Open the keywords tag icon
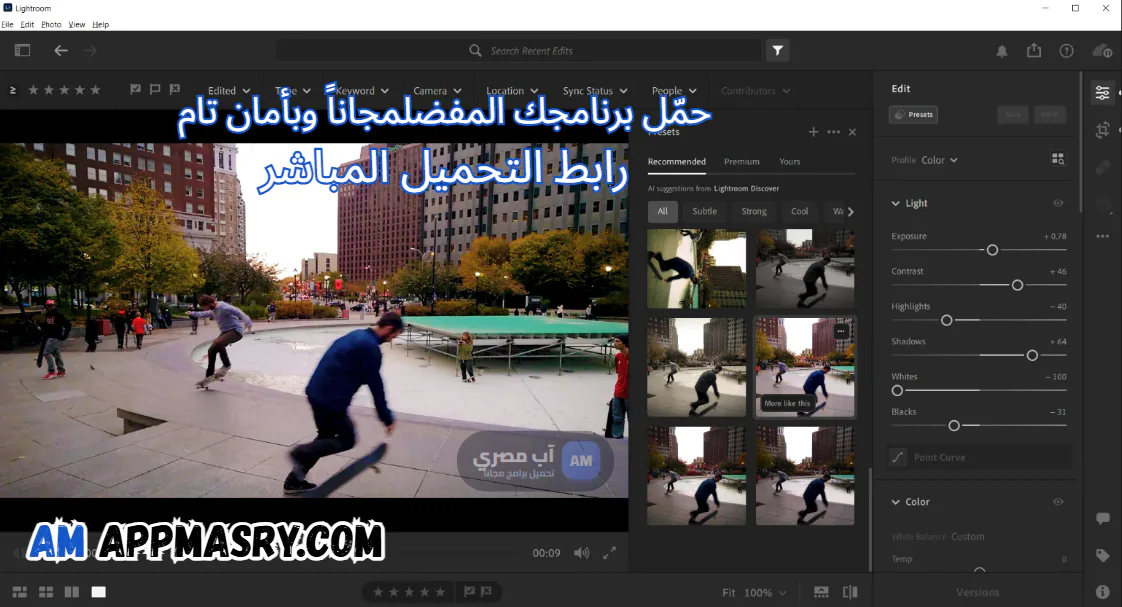Image resolution: width=1122 pixels, height=607 pixels. (x=1103, y=555)
